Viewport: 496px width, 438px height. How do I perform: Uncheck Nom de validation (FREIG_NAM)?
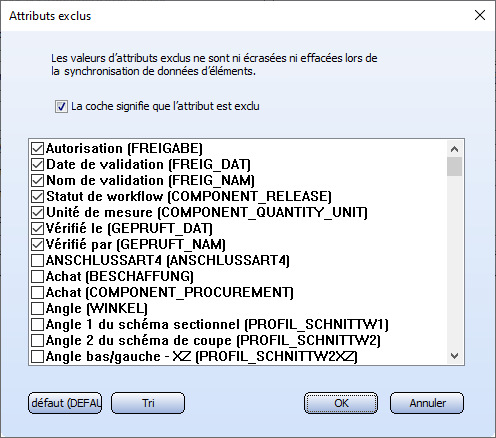click(x=37, y=180)
